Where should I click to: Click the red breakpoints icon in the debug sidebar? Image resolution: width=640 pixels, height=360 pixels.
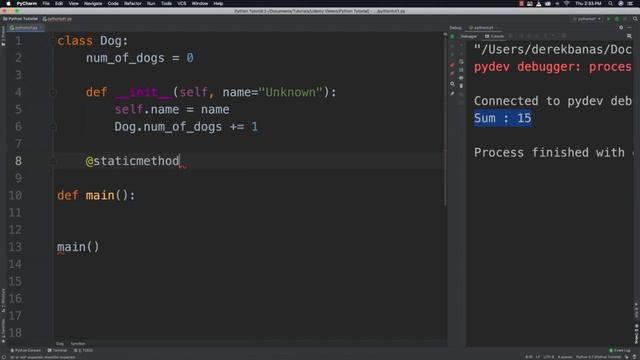tap(452, 65)
